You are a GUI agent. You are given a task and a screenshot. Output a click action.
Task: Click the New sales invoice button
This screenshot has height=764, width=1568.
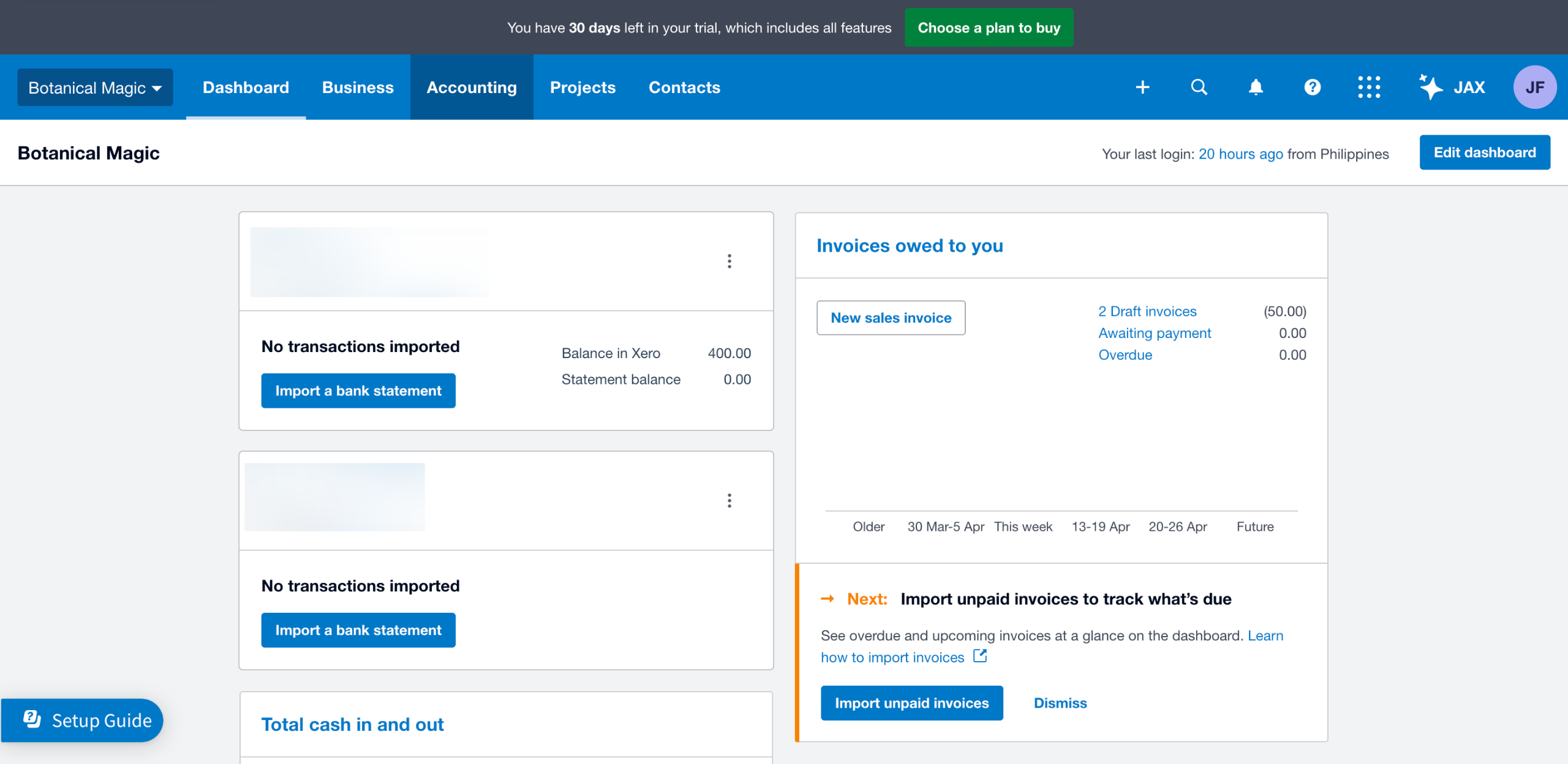pos(891,318)
